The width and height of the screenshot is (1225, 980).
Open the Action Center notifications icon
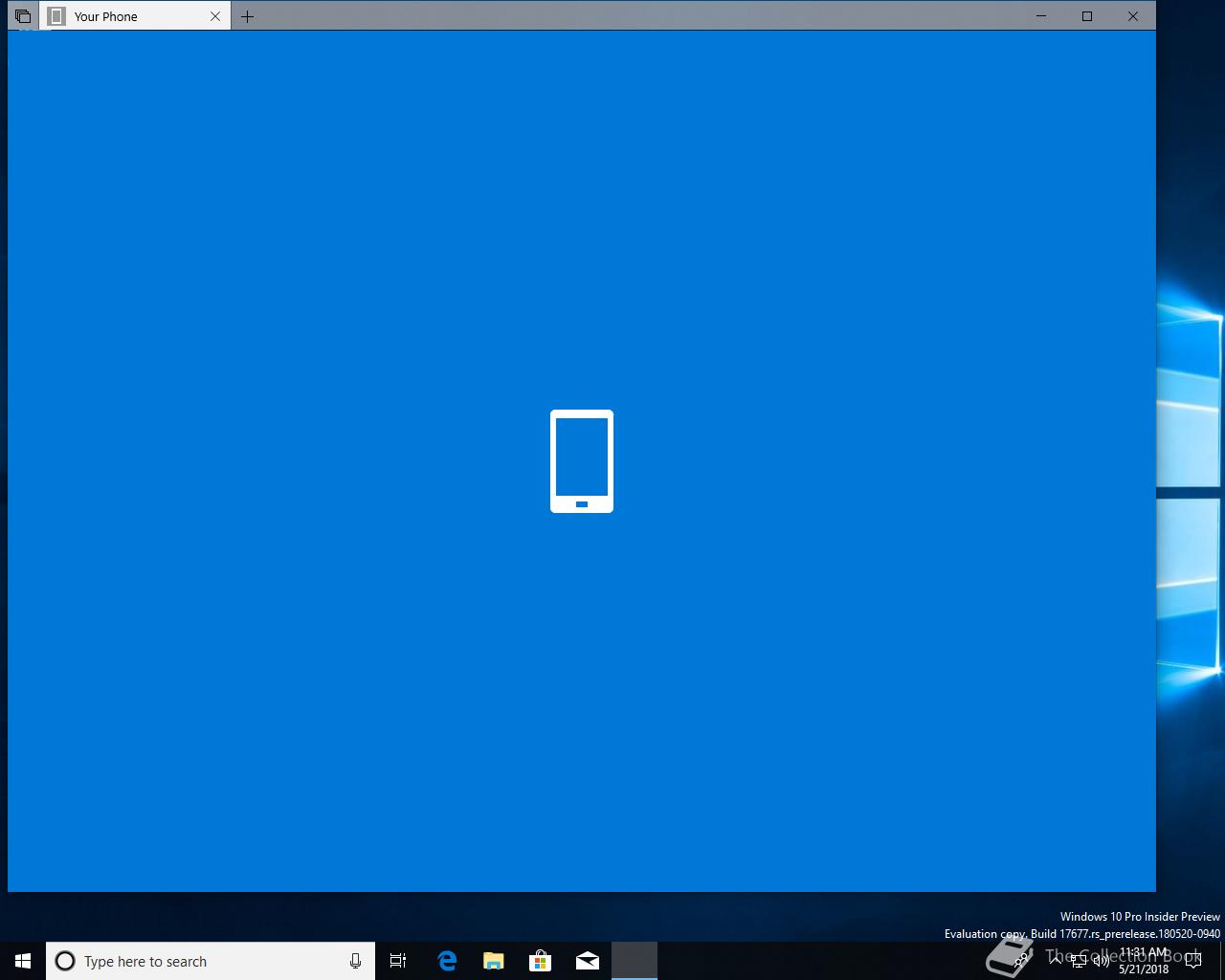pos(1193,961)
